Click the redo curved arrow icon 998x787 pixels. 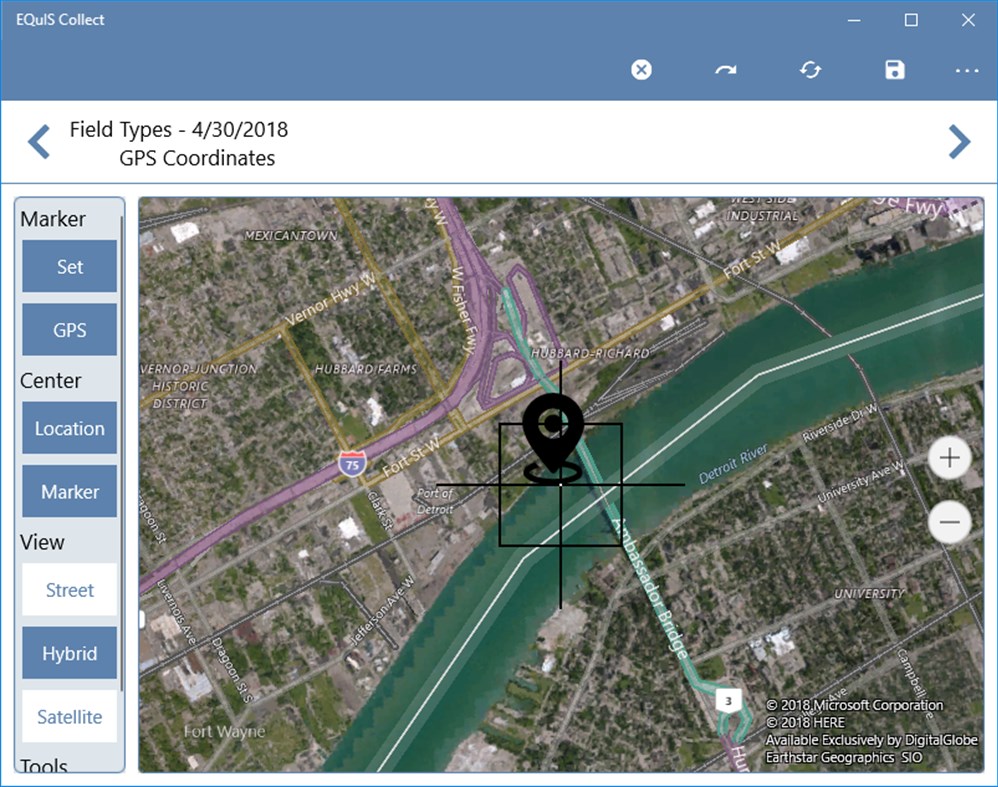click(x=726, y=69)
